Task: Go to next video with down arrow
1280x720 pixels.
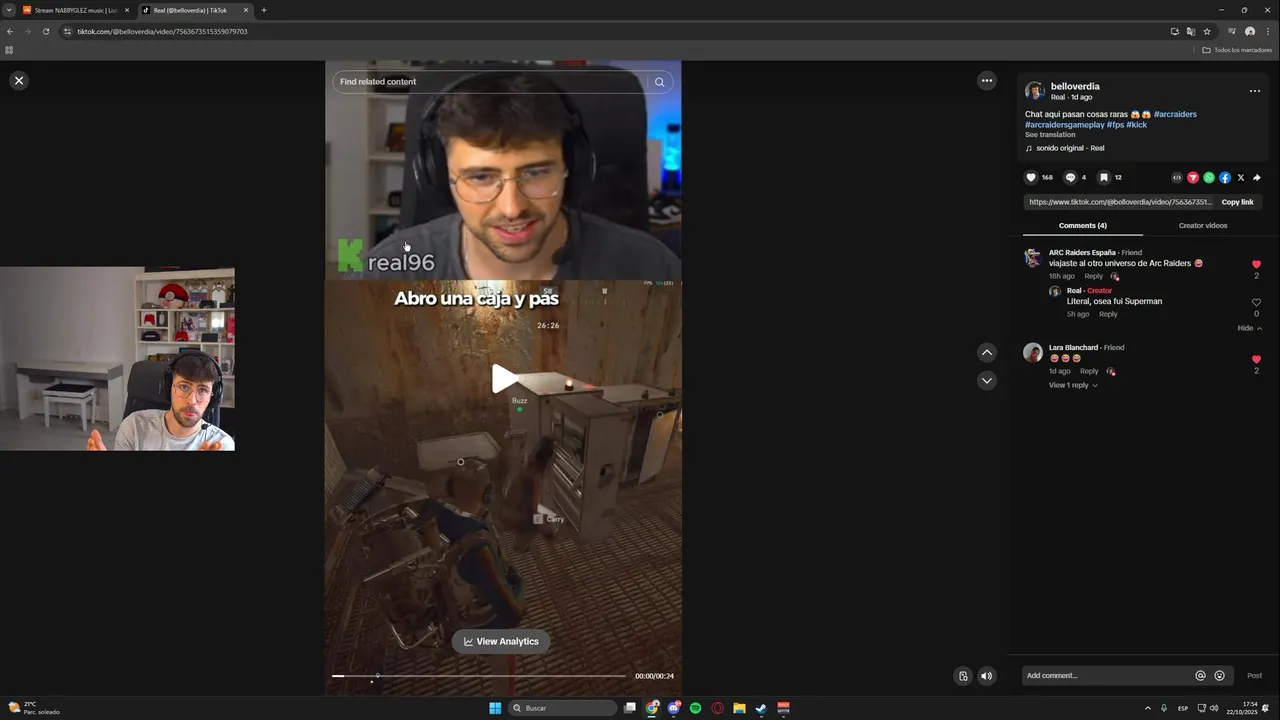Action: pyautogui.click(x=987, y=381)
